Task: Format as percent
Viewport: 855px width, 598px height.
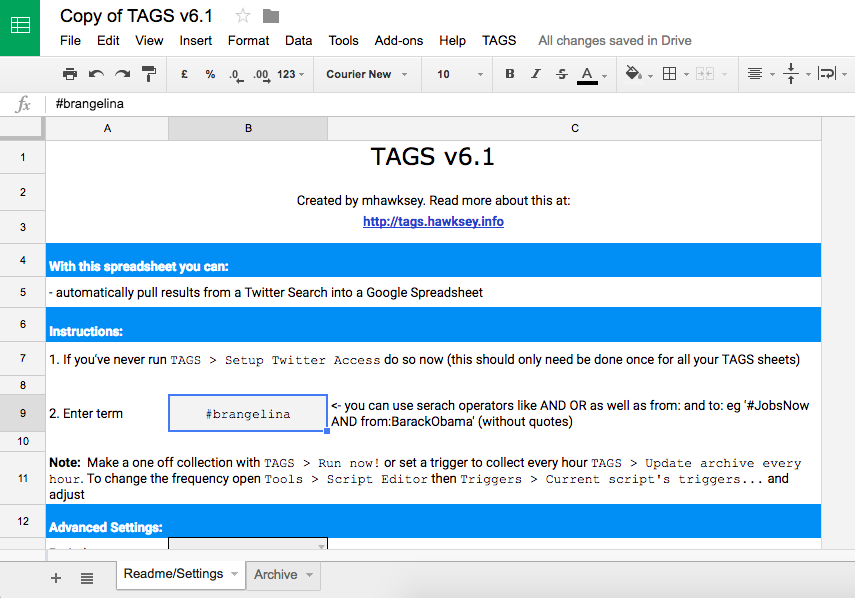Action: 210,74
